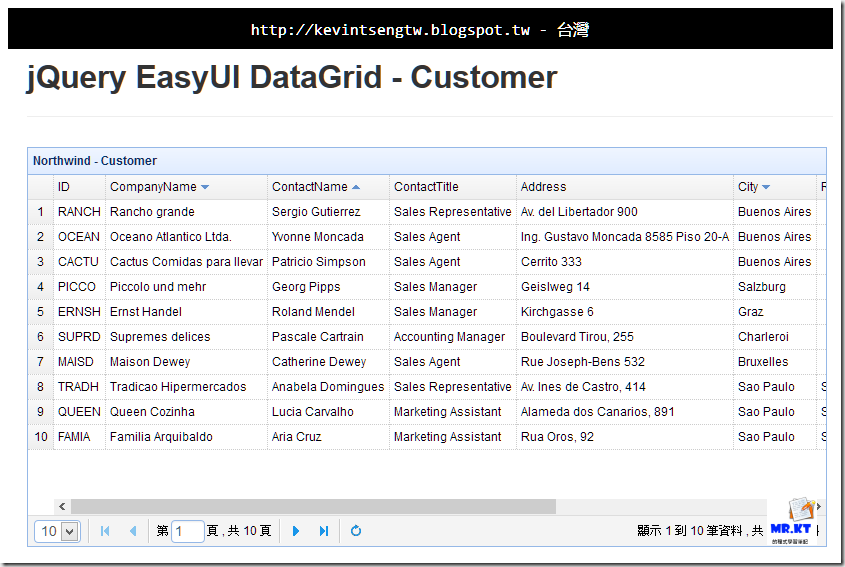Click address Kirchgasse 6

tap(625, 312)
